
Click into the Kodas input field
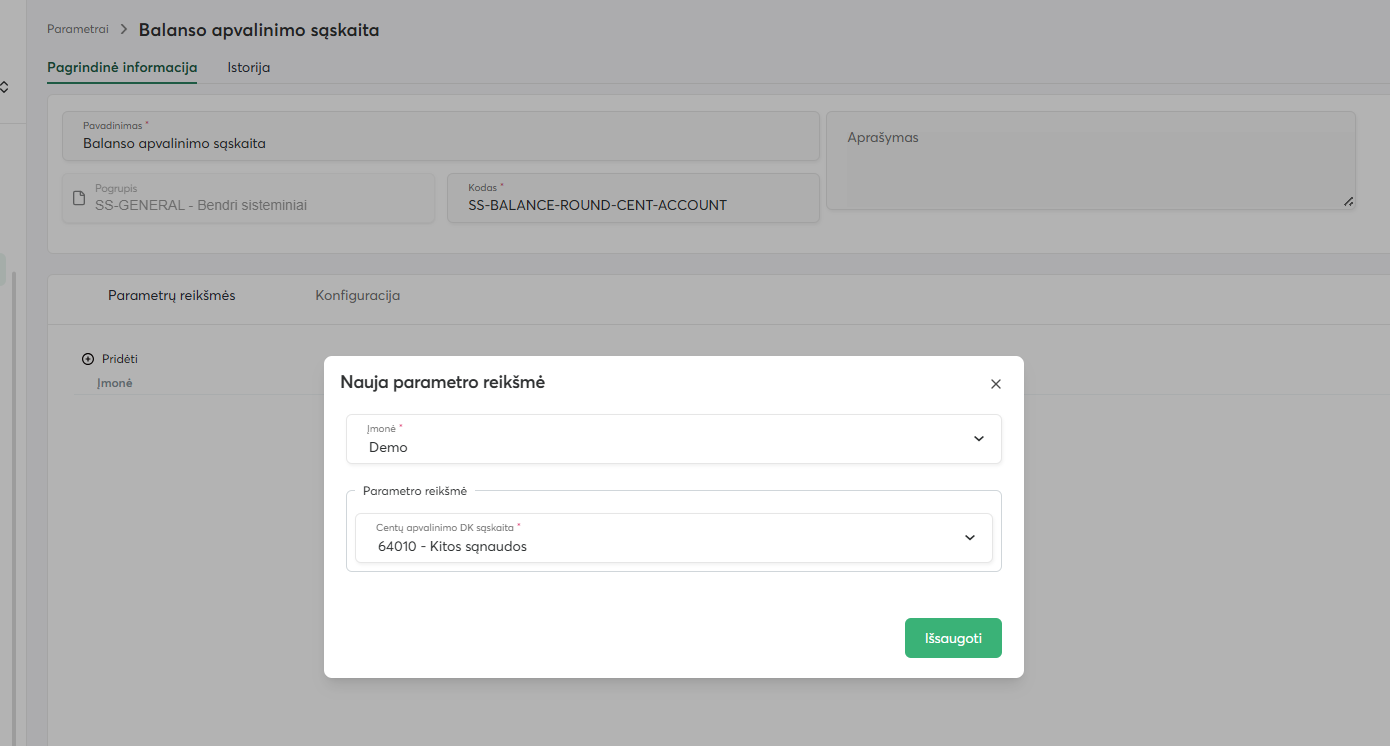pos(632,205)
